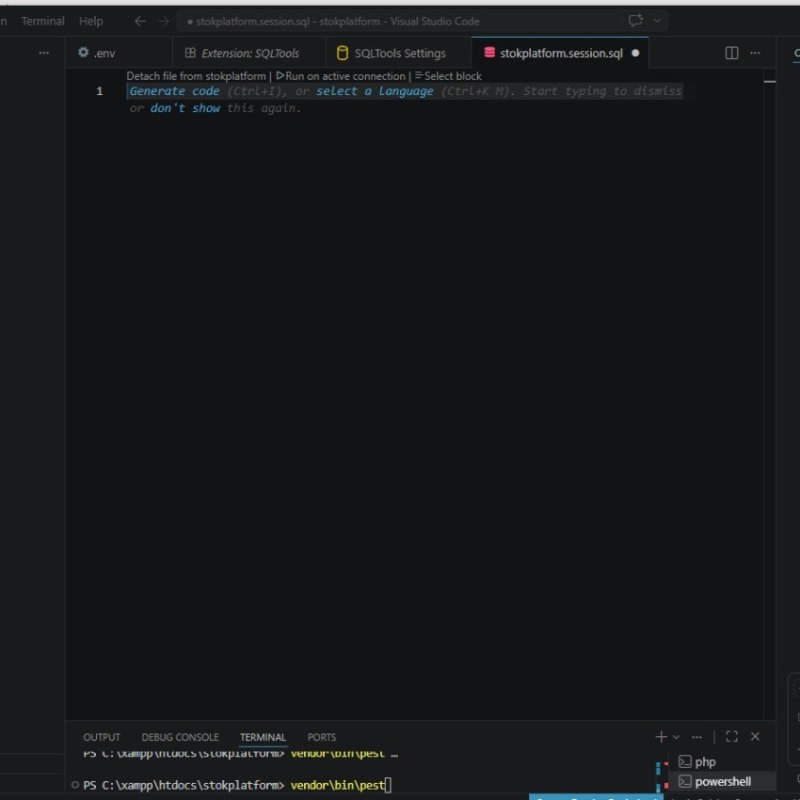Click the Generate code link
800x800 pixels.
click(x=174, y=91)
